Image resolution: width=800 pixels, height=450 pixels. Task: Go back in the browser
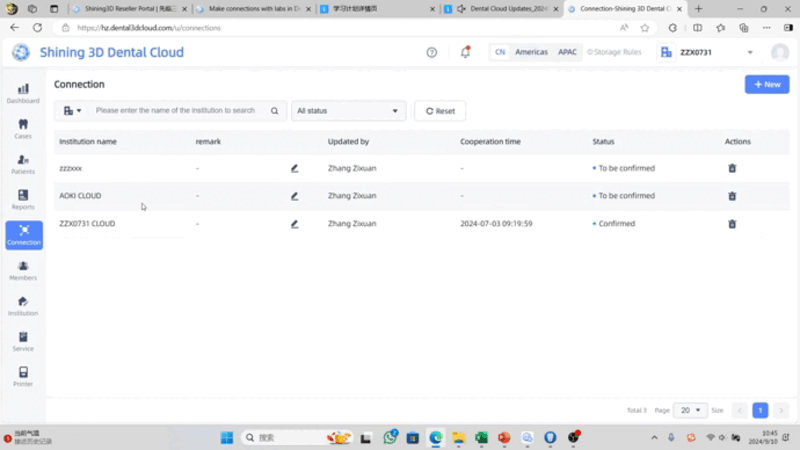(x=14, y=28)
